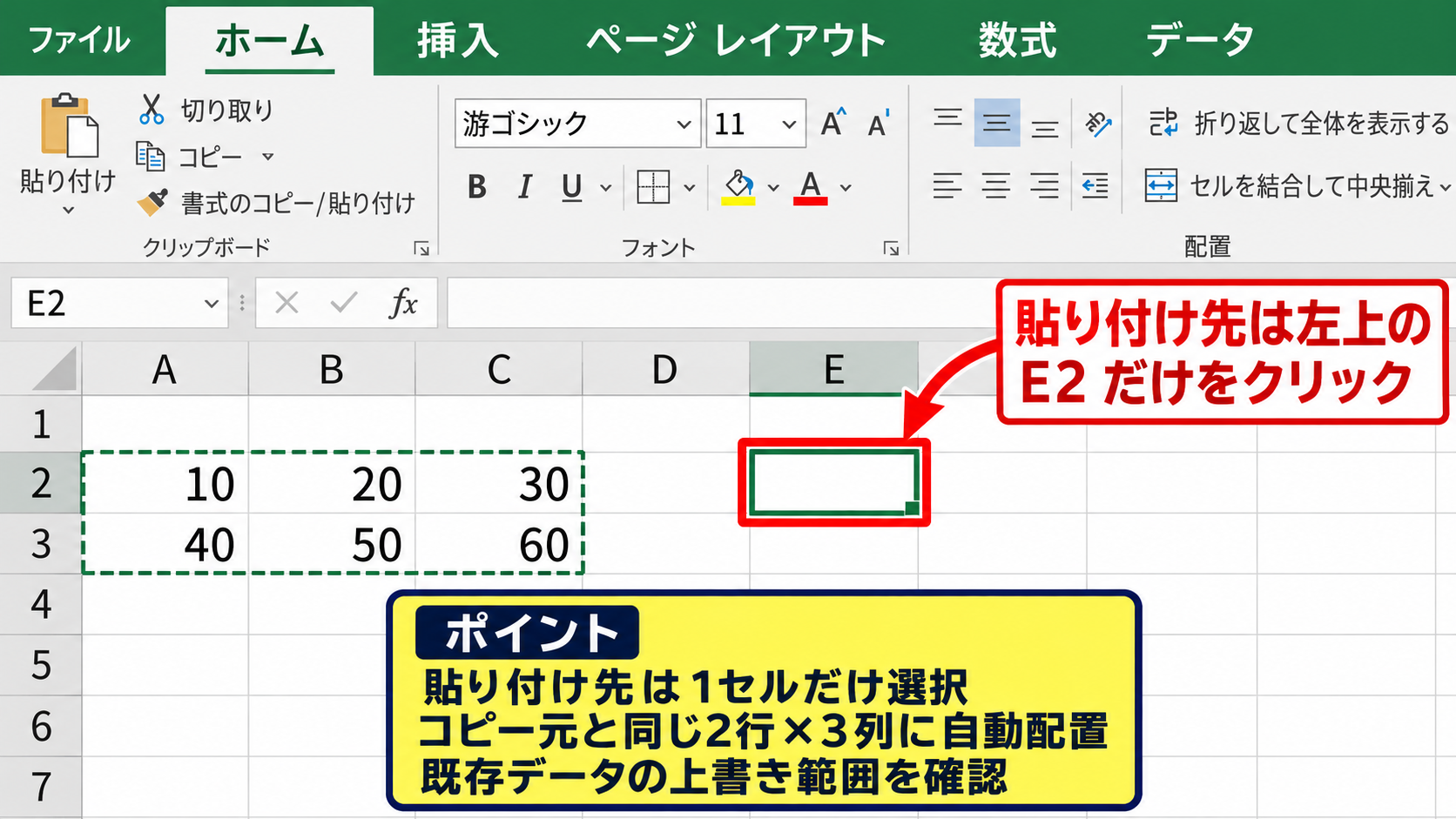Viewport: 1456px width, 819px height.
Task: Click セルを結合して中央揃え merge button
Action: tap(1298, 185)
